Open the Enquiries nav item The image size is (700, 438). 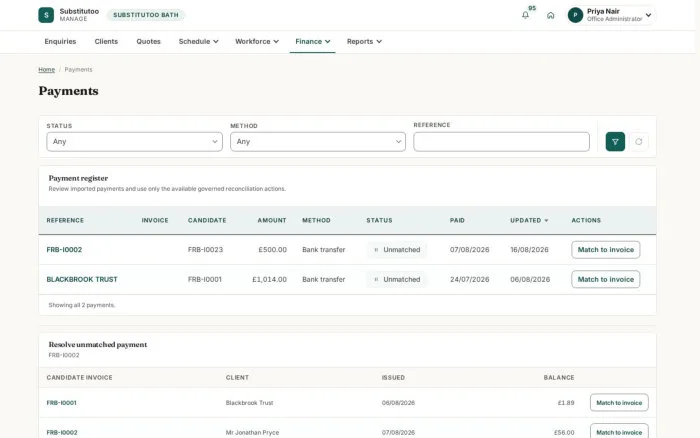click(60, 42)
